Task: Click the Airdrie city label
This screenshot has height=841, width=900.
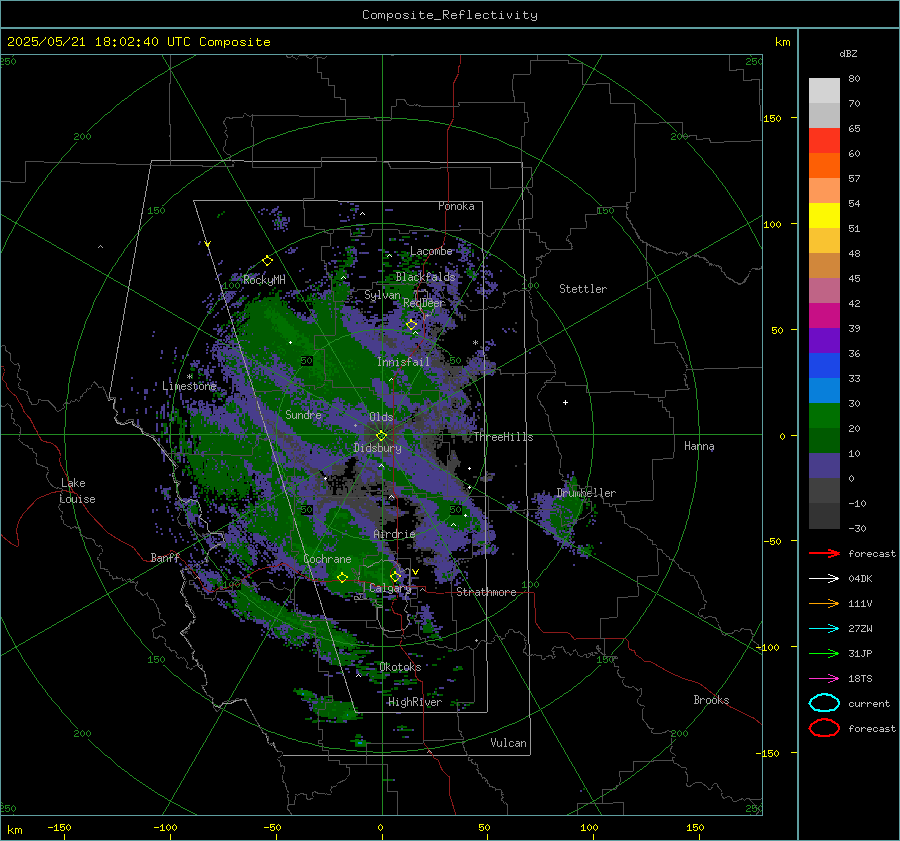Action: pyautogui.click(x=394, y=534)
